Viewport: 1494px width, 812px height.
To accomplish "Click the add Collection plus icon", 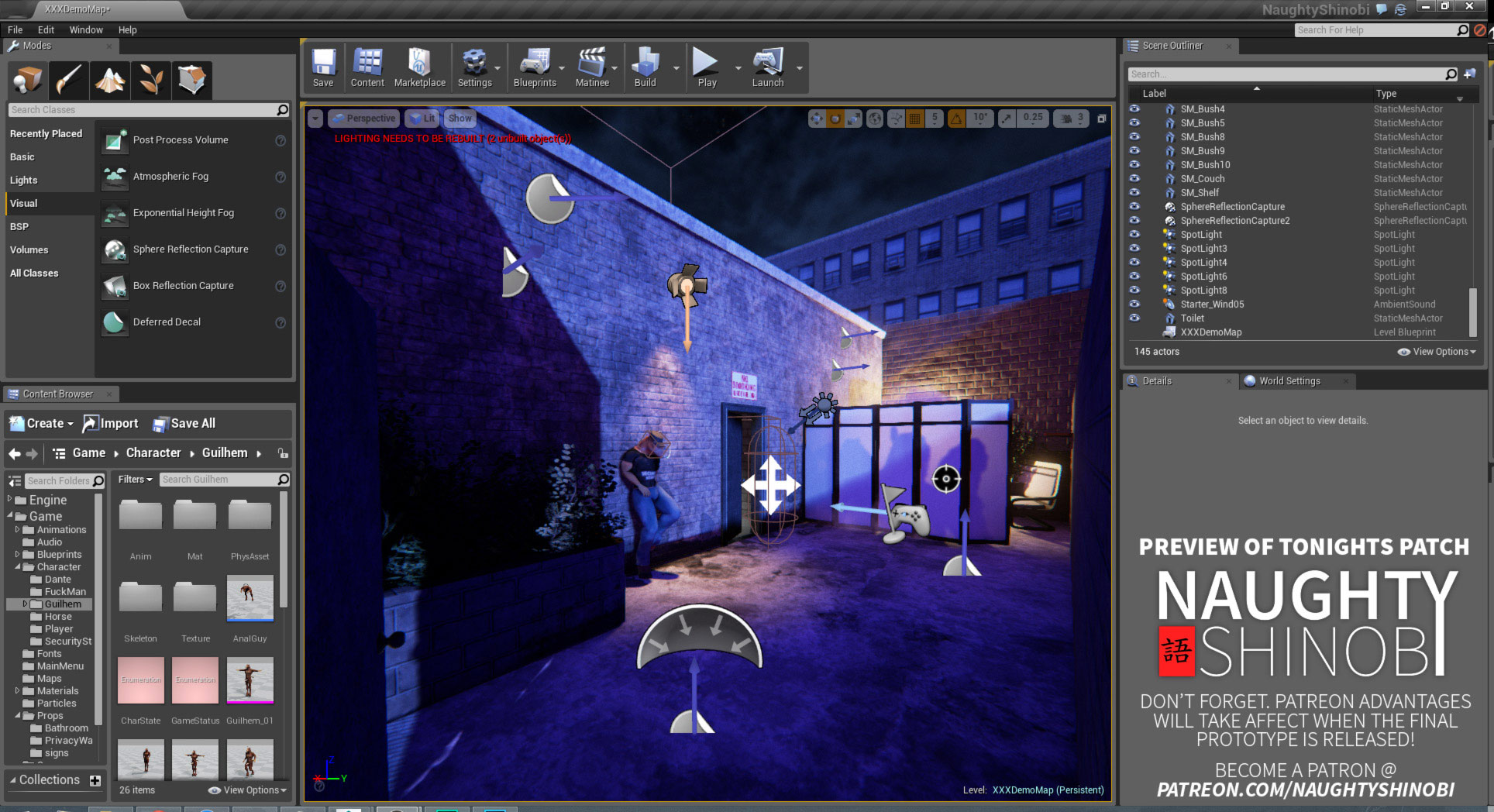I will coord(95,780).
